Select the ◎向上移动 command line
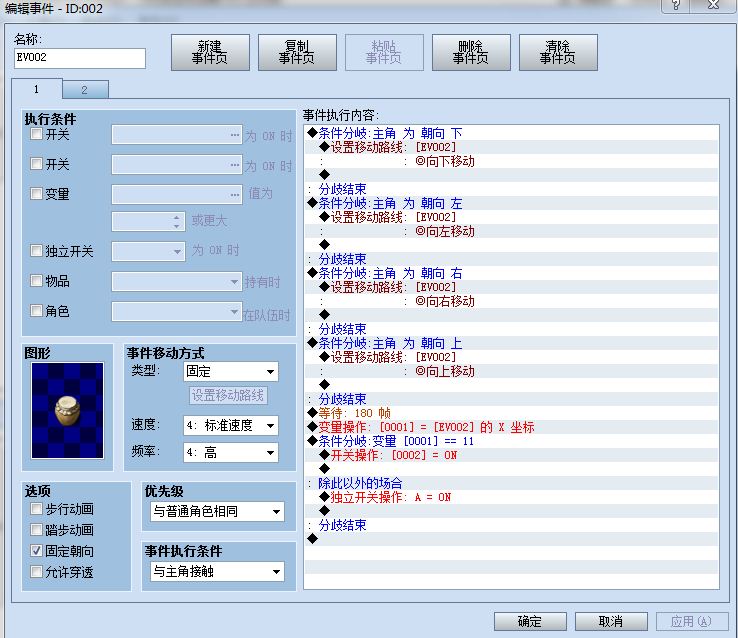 (x=512, y=371)
